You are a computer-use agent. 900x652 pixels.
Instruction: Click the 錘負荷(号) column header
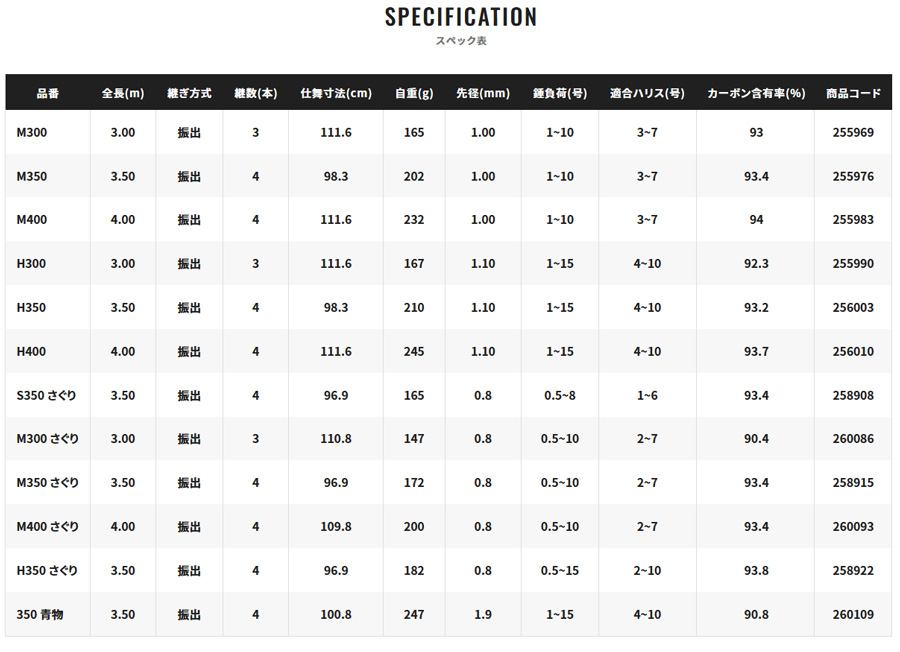[x=560, y=93]
